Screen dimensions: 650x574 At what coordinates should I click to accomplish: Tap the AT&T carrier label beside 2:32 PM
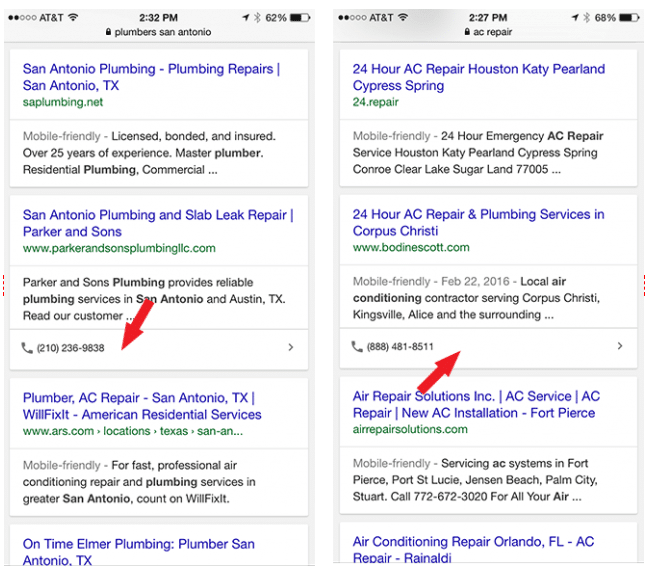tap(51, 18)
